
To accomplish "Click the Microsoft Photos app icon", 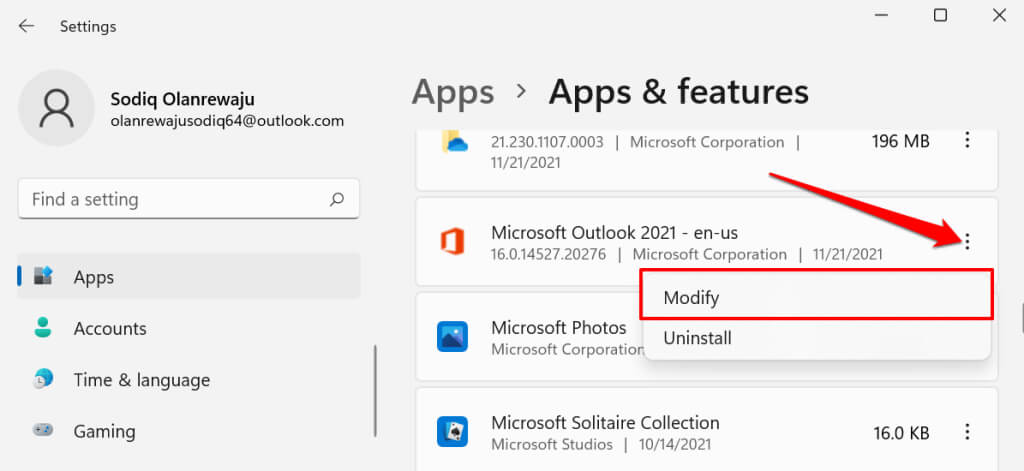I will (x=453, y=337).
